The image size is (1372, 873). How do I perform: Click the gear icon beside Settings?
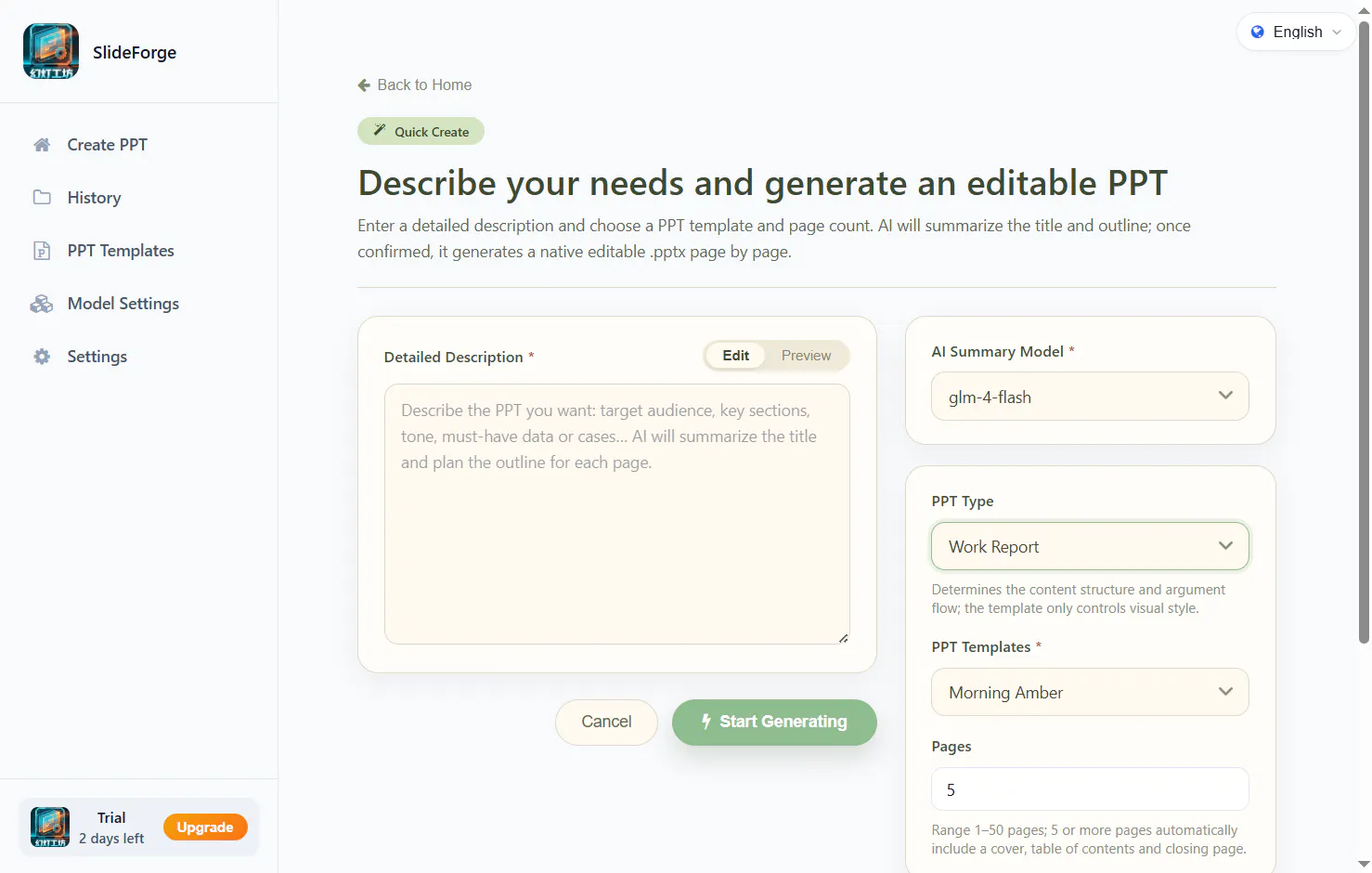coord(42,357)
